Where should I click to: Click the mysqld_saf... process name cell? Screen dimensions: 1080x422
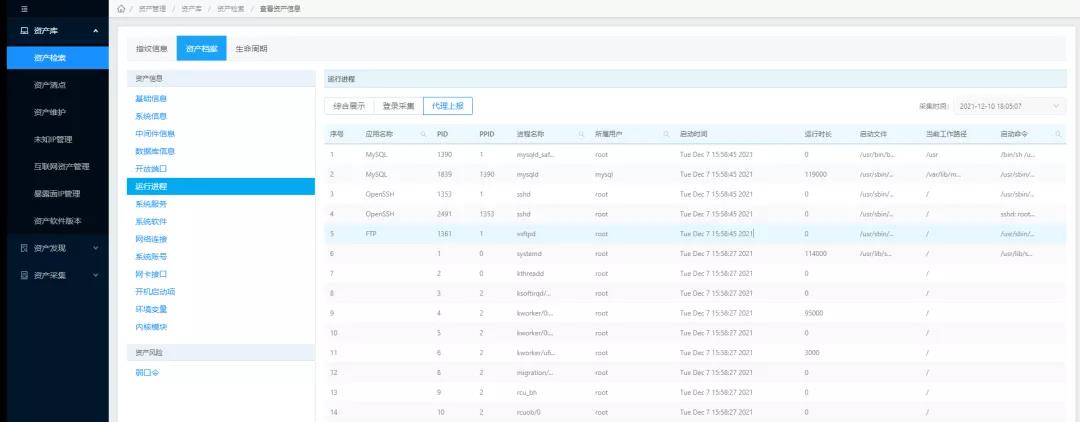tap(535, 155)
